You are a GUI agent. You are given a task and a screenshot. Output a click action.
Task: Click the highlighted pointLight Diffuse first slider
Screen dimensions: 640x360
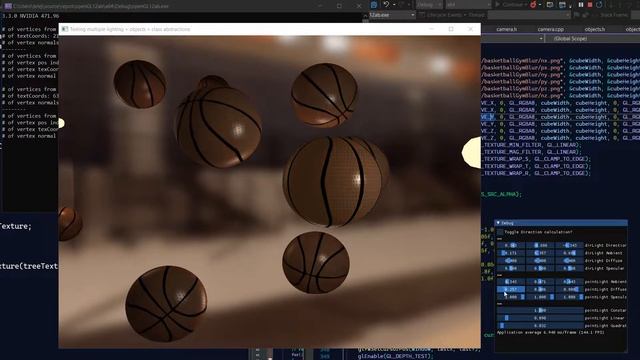coord(511,289)
